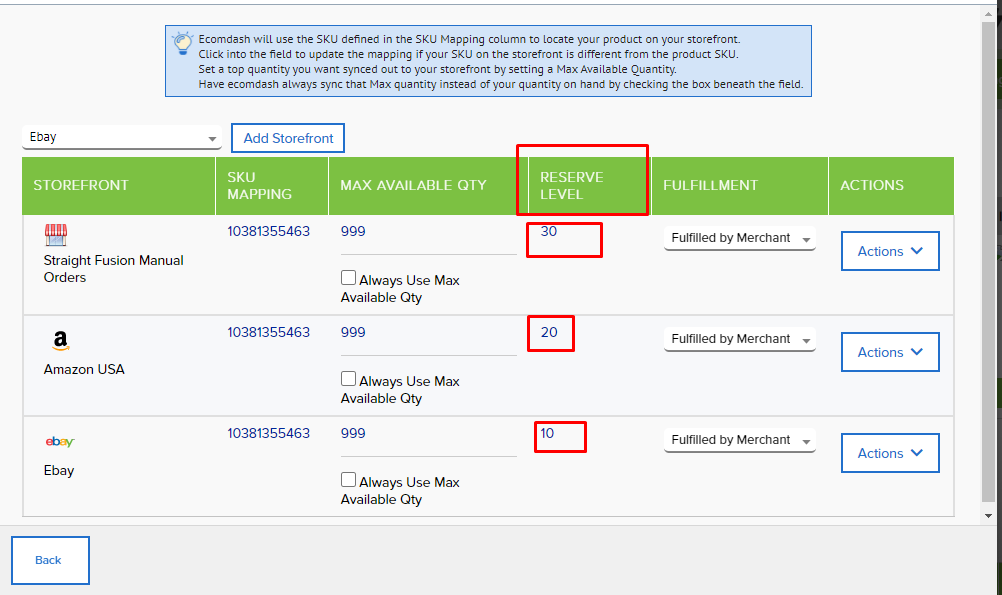Screen dimensions: 1002x595
Task: Click the eBay logo icon
Action: pyautogui.click(x=60, y=442)
